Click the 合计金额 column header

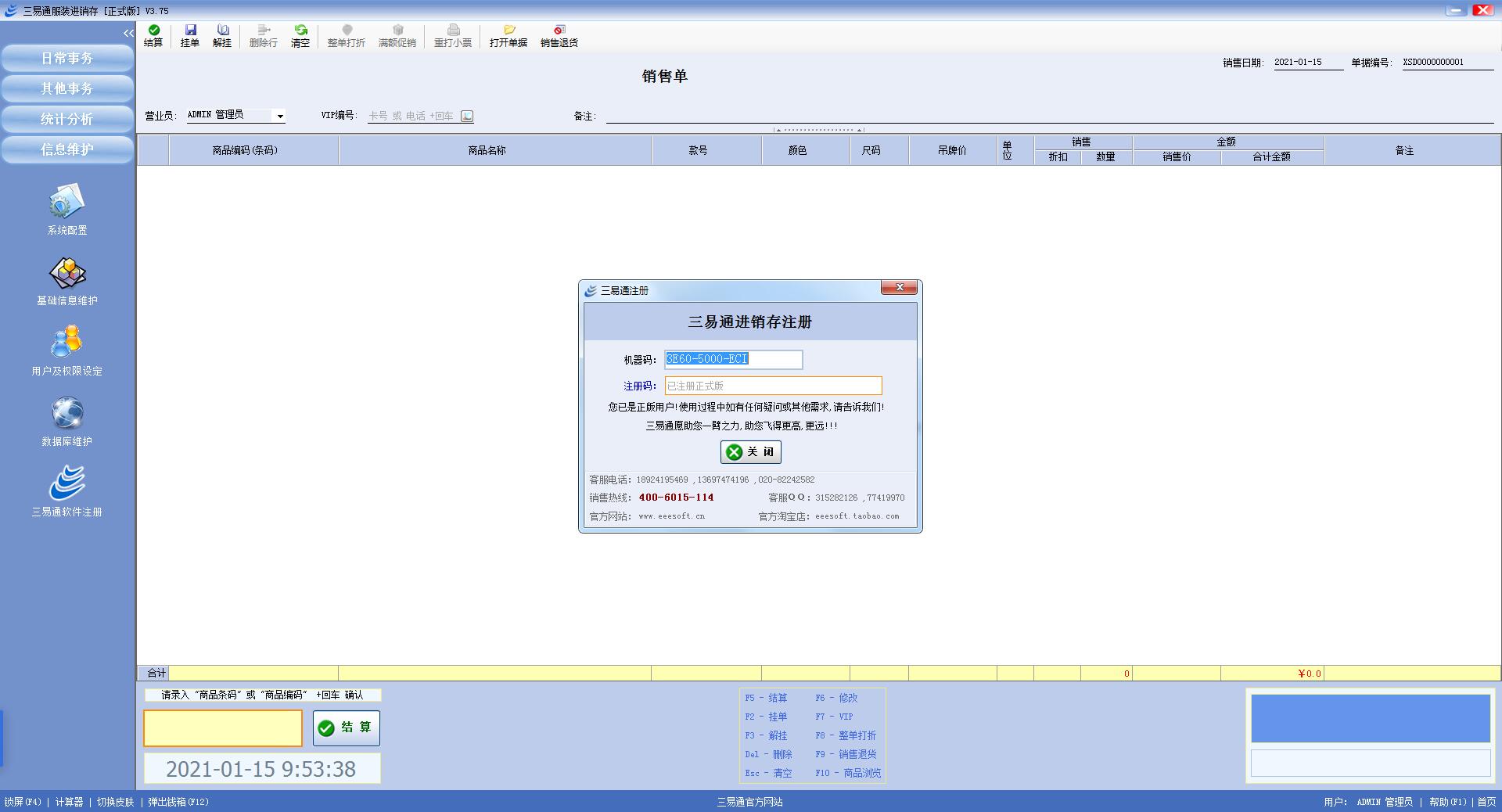(x=1272, y=157)
